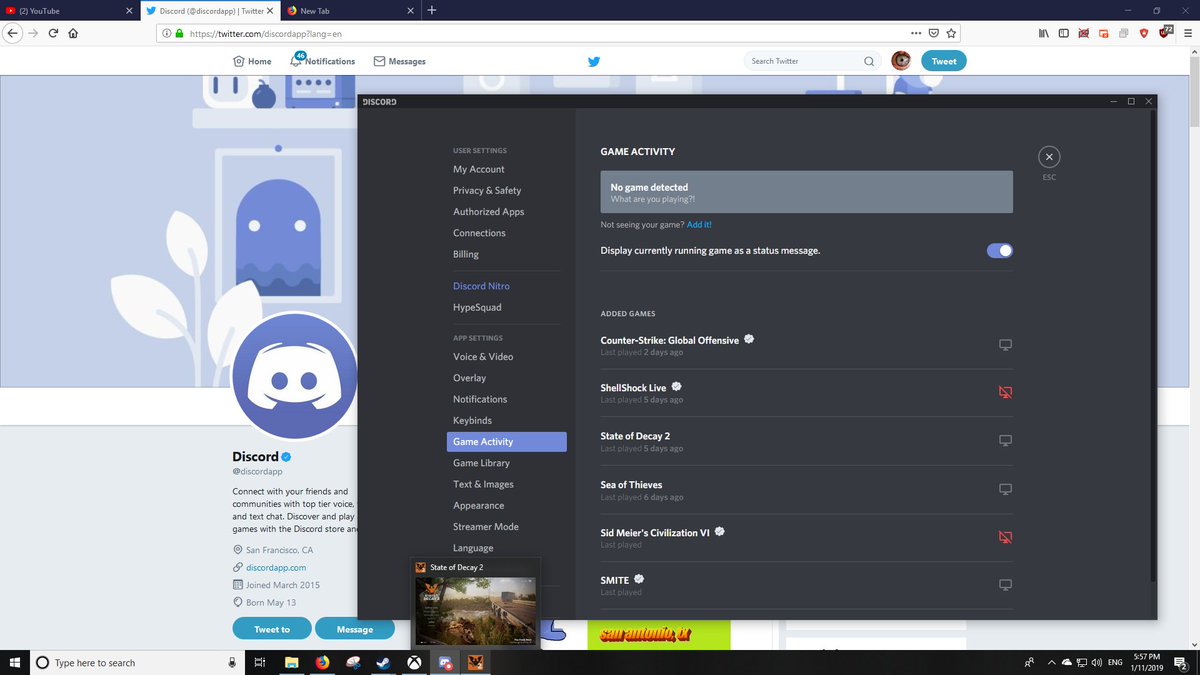Enable overlay for ShellShock Live
Image resolution: width=1200 pixels, height=675 pixels.
1005,393
